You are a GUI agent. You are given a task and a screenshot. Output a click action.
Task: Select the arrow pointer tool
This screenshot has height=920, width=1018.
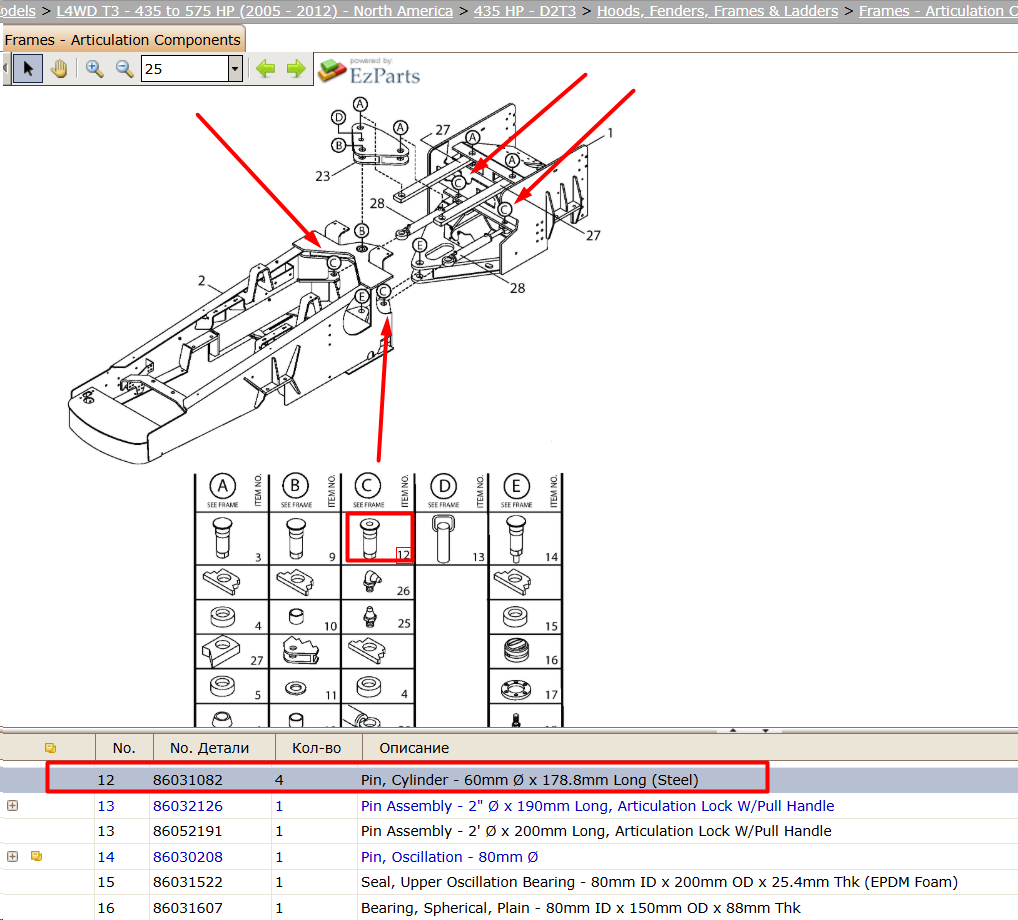tap(28, 69)
